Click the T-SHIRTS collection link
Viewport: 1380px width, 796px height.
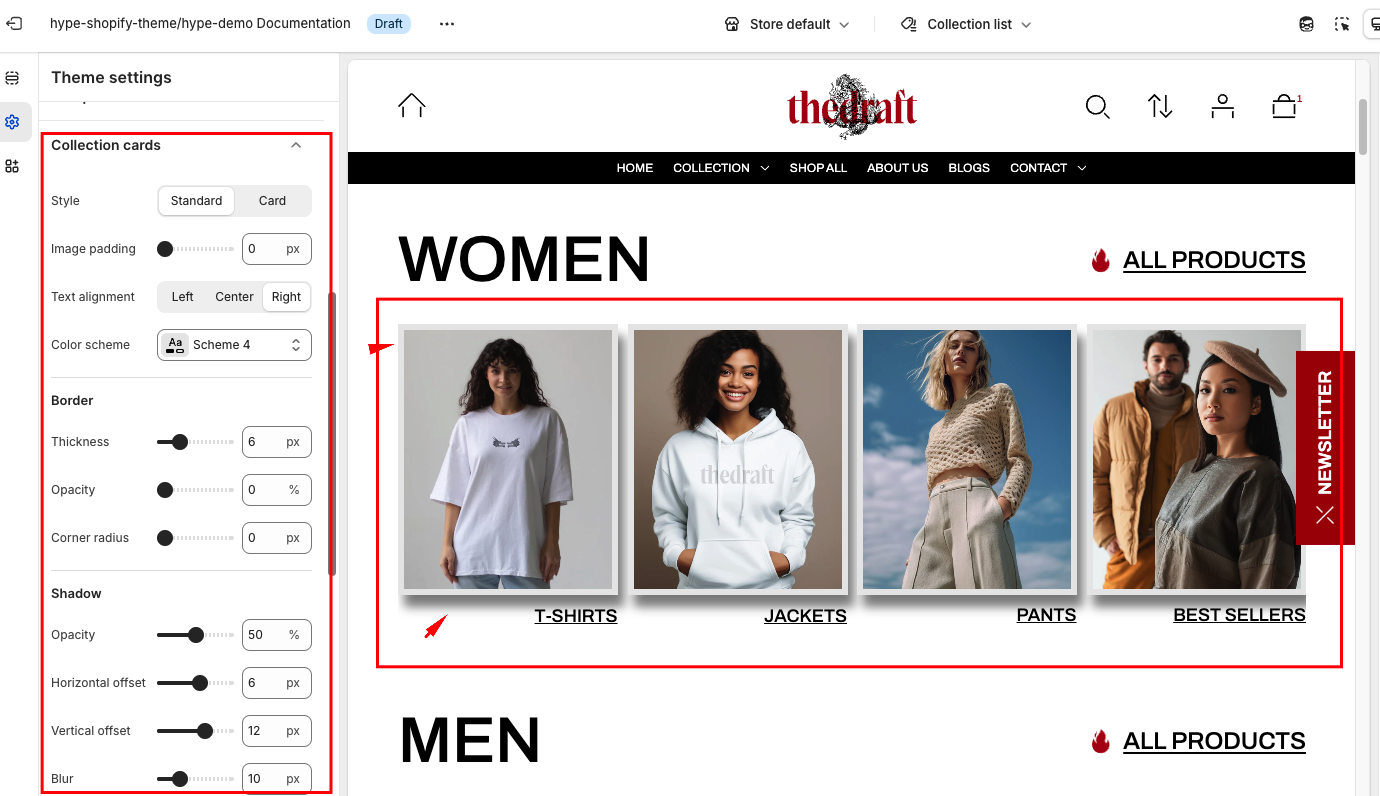pos(576,616)
